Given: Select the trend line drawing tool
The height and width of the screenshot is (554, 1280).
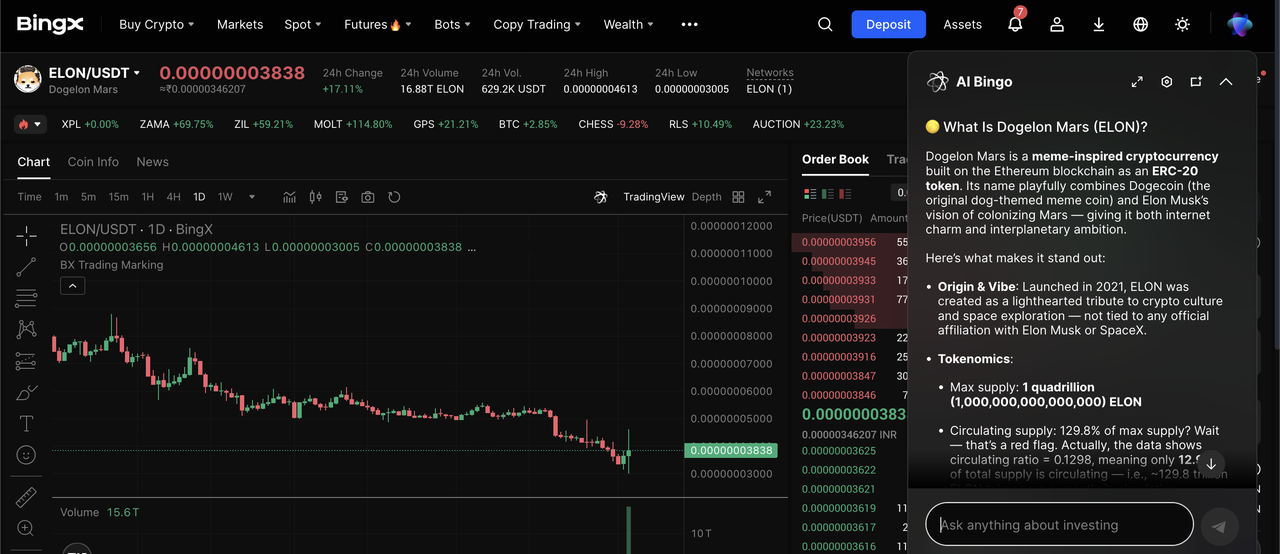Looking at the screenshot, I should click(27, 267).
